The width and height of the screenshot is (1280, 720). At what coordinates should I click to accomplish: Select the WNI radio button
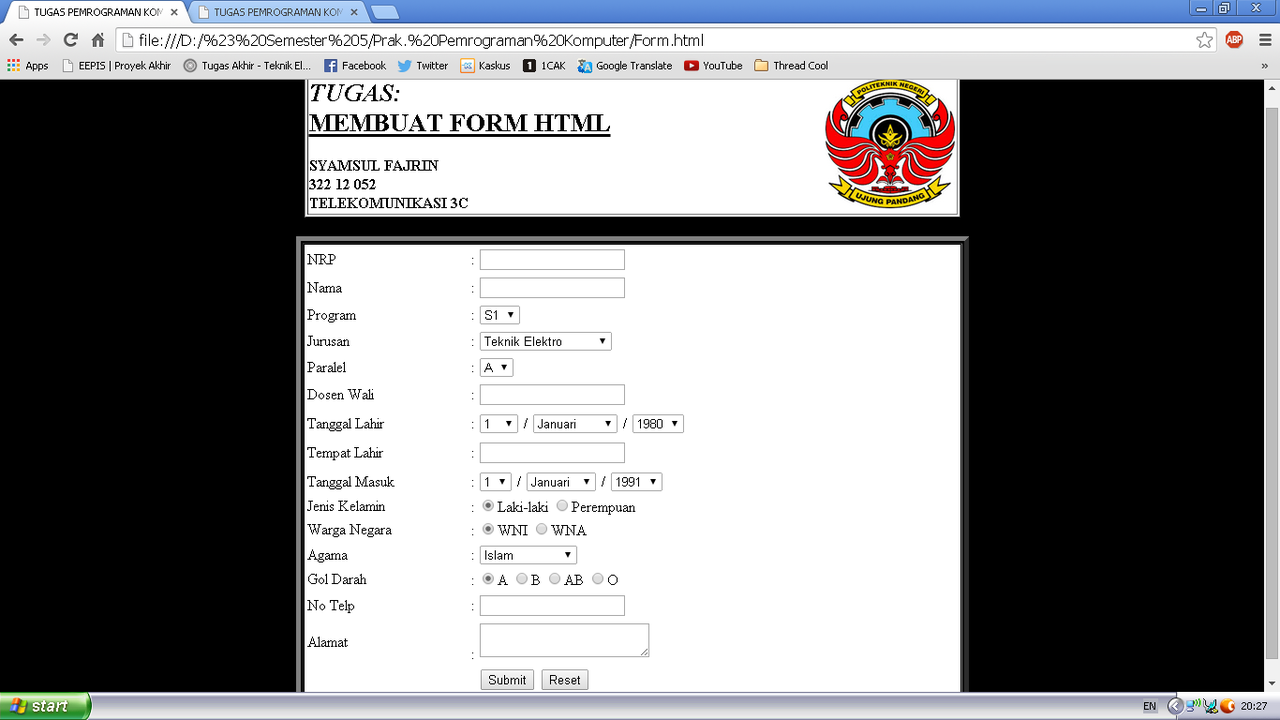point(488,529)
